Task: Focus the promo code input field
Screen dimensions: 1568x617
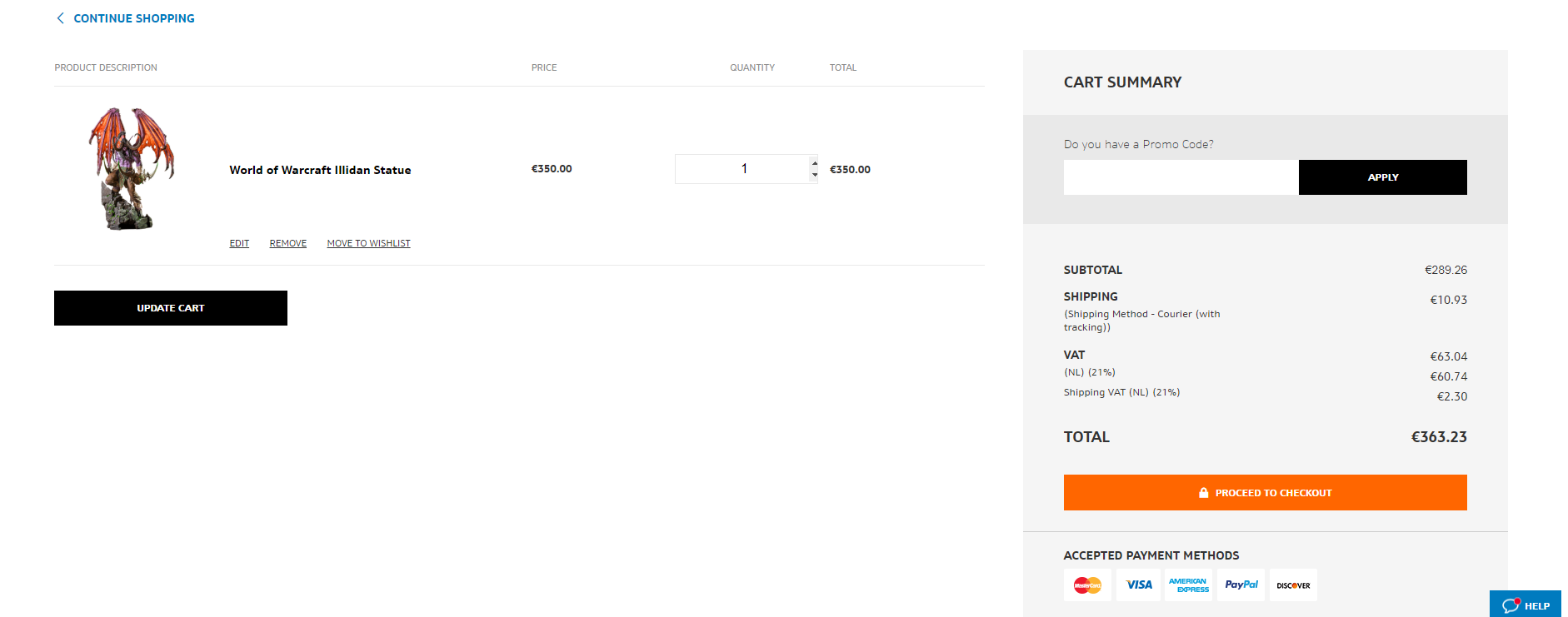Action: tap(1181, 177)
